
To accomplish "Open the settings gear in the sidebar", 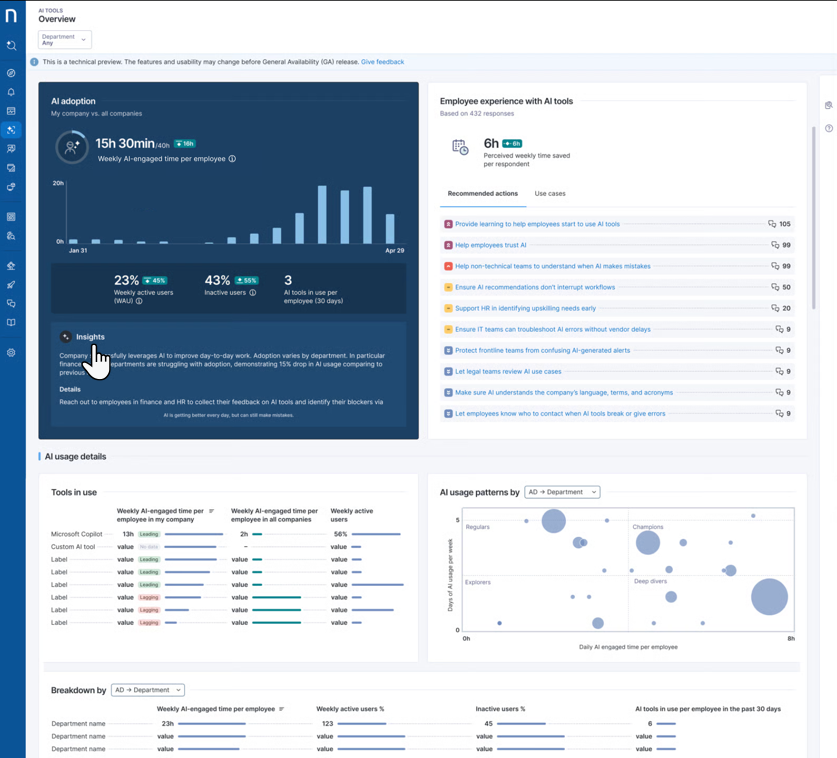I will click(x=11, y=352).
